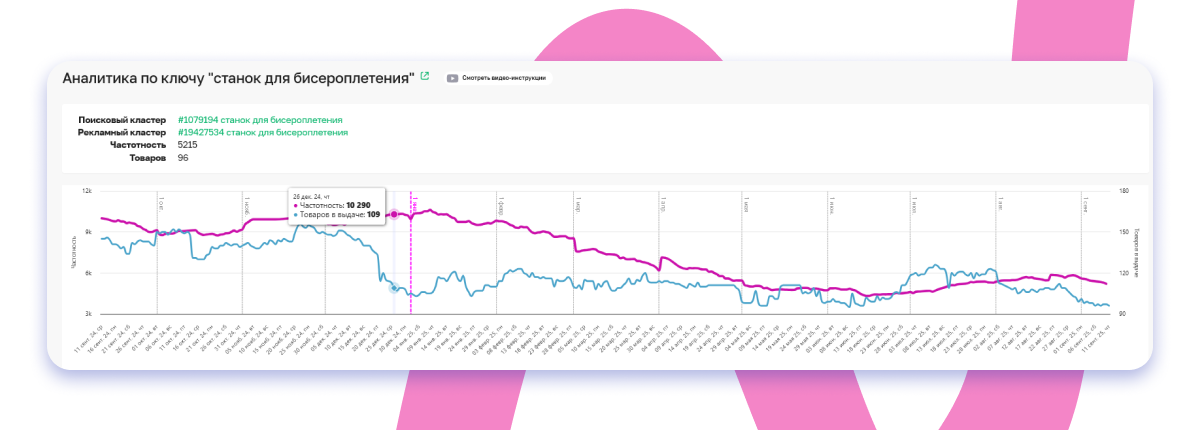Click the 1 авг. month marker line
This screenshot has width=1200, height=430.
(x=994, y=260)
